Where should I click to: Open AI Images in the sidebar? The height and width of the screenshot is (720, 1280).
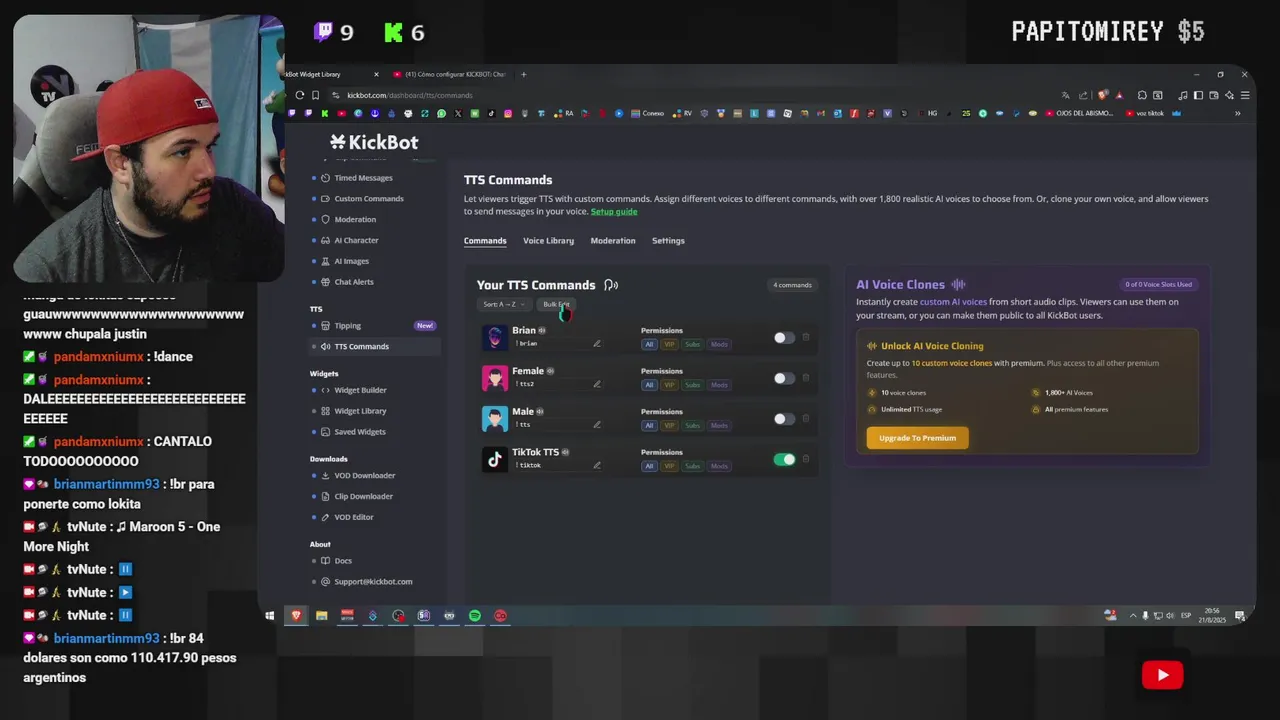351,262
